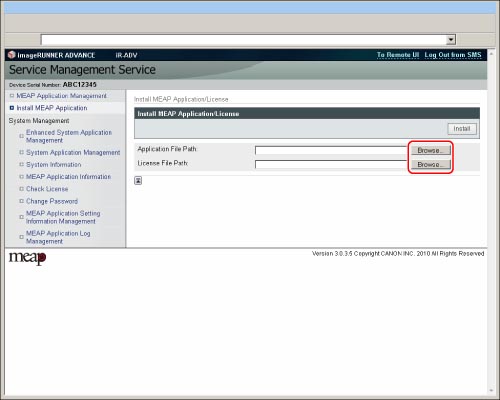Viewport: 500px width, 400px height.
Task: Open MEAP Application Information page
Action: [x=68, y=177]
